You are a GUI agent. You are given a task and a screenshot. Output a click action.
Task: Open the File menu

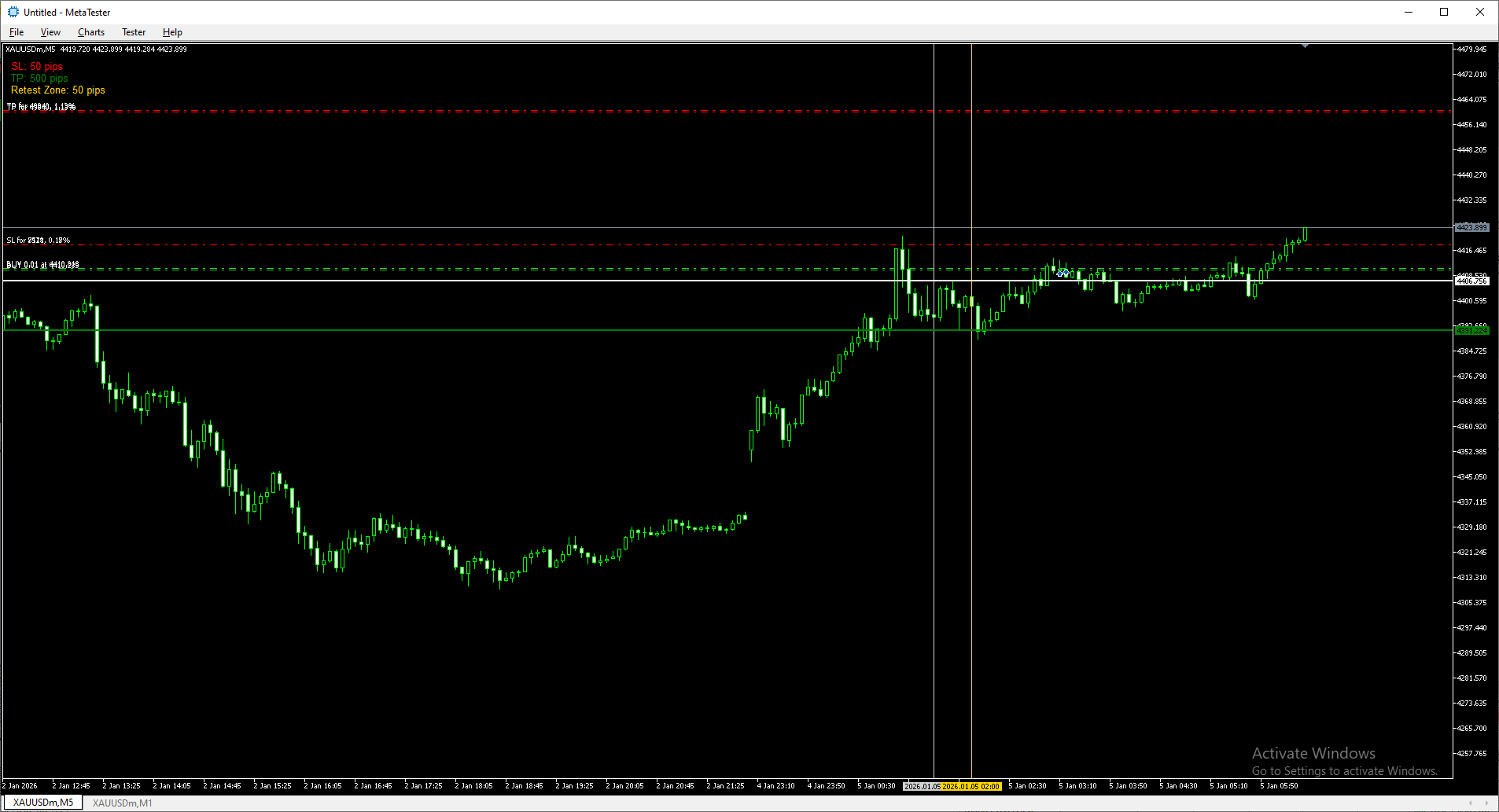[17, 32]
